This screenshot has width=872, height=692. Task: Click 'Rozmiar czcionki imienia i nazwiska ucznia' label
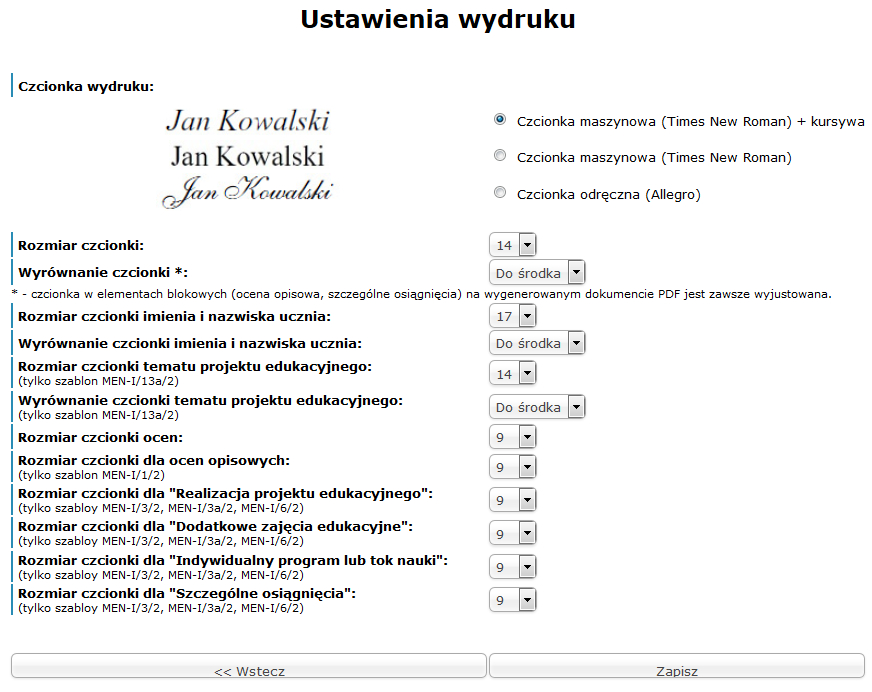coord(175,317)
